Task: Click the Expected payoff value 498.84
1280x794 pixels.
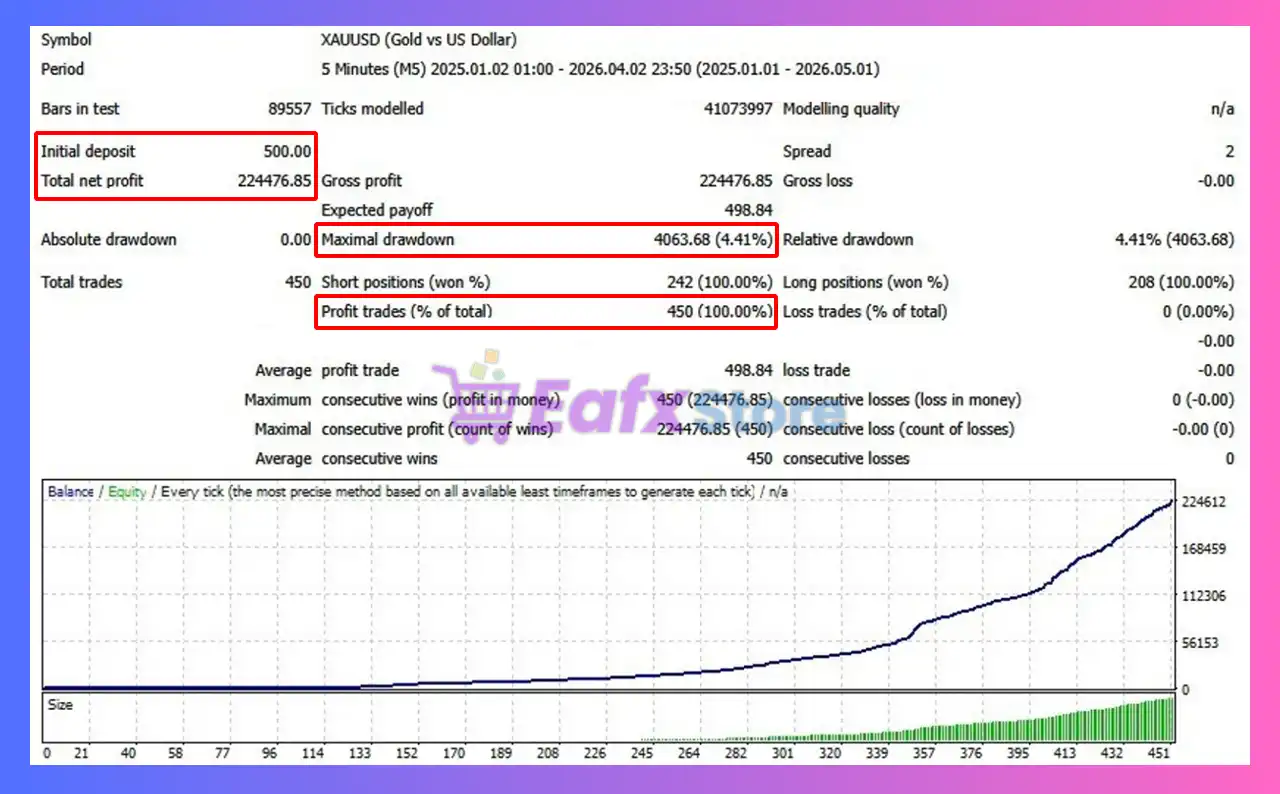Action: [x=748, y=211]
